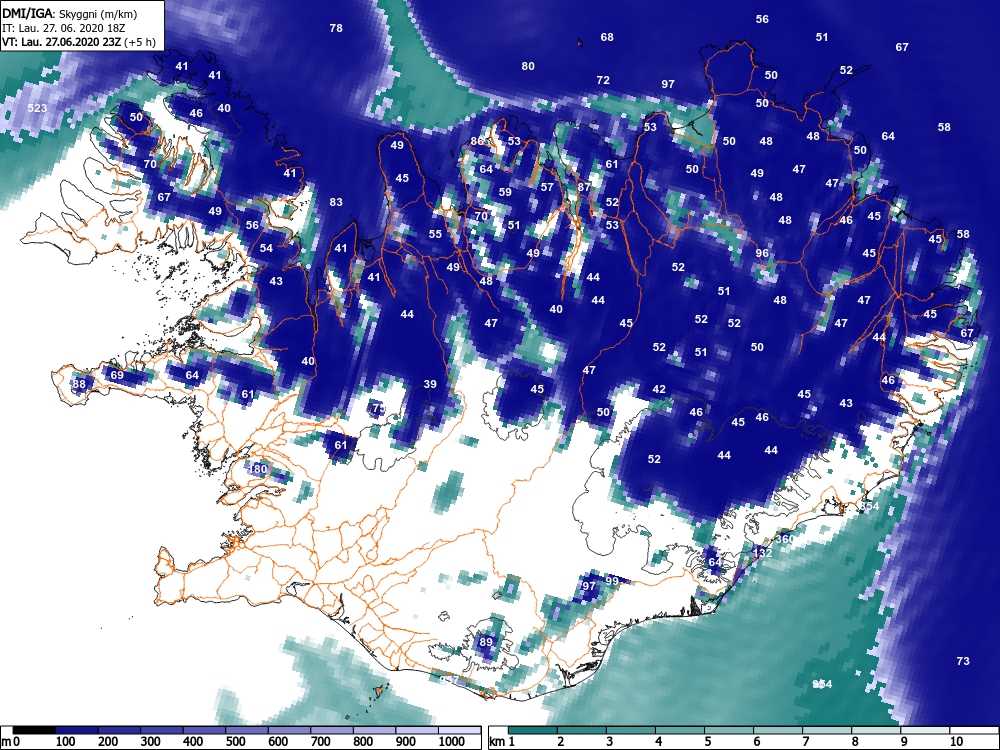Click the map value '89' on the glacier
1000x750 pixels.
(x=486, y=642)
